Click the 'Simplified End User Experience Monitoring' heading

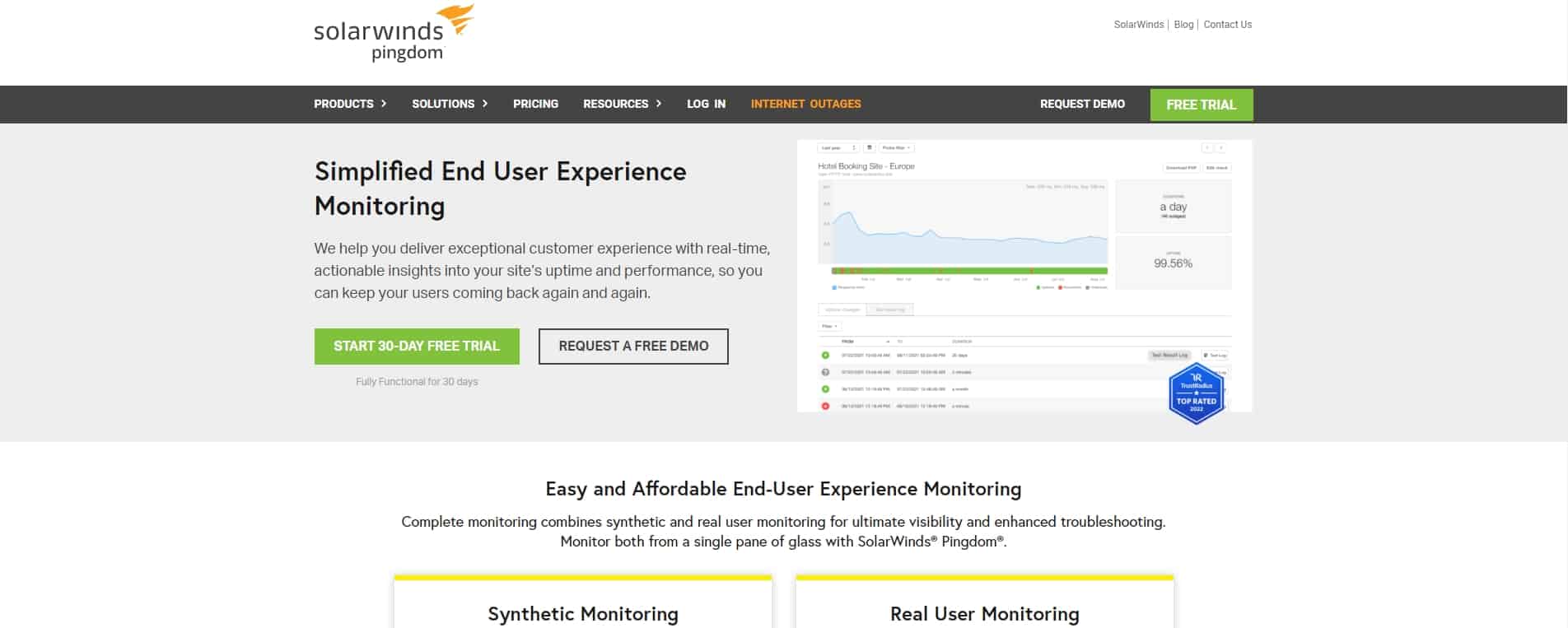click(500, 188)
